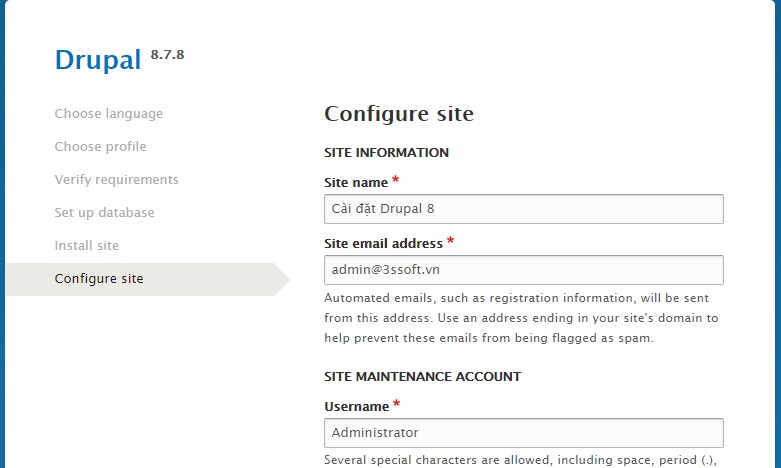
Task: Select the Choose language step
Action: point(109,114)
